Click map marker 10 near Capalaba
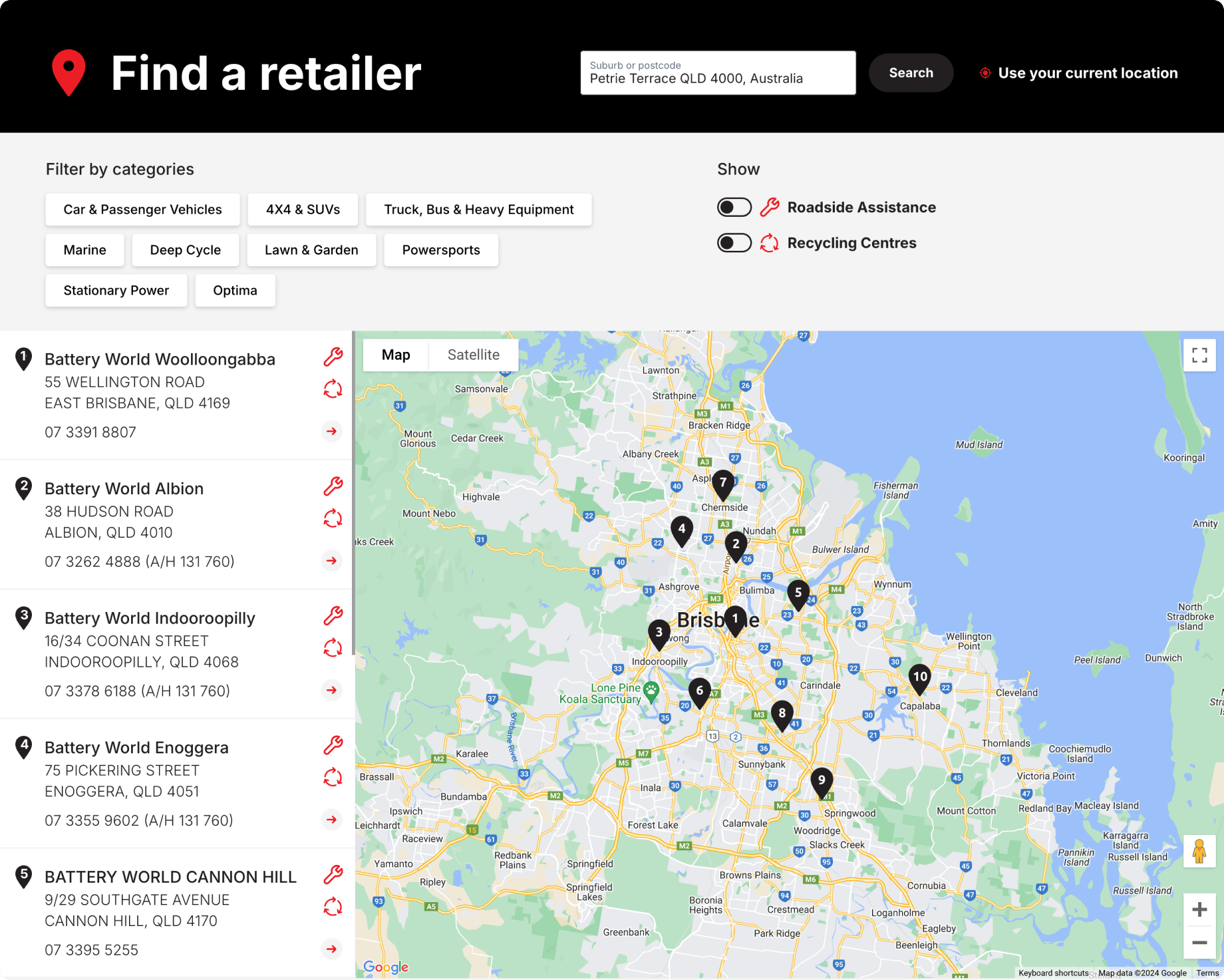Image resolution: width=1224 pixels, height=980 pixels. (920, 677)
